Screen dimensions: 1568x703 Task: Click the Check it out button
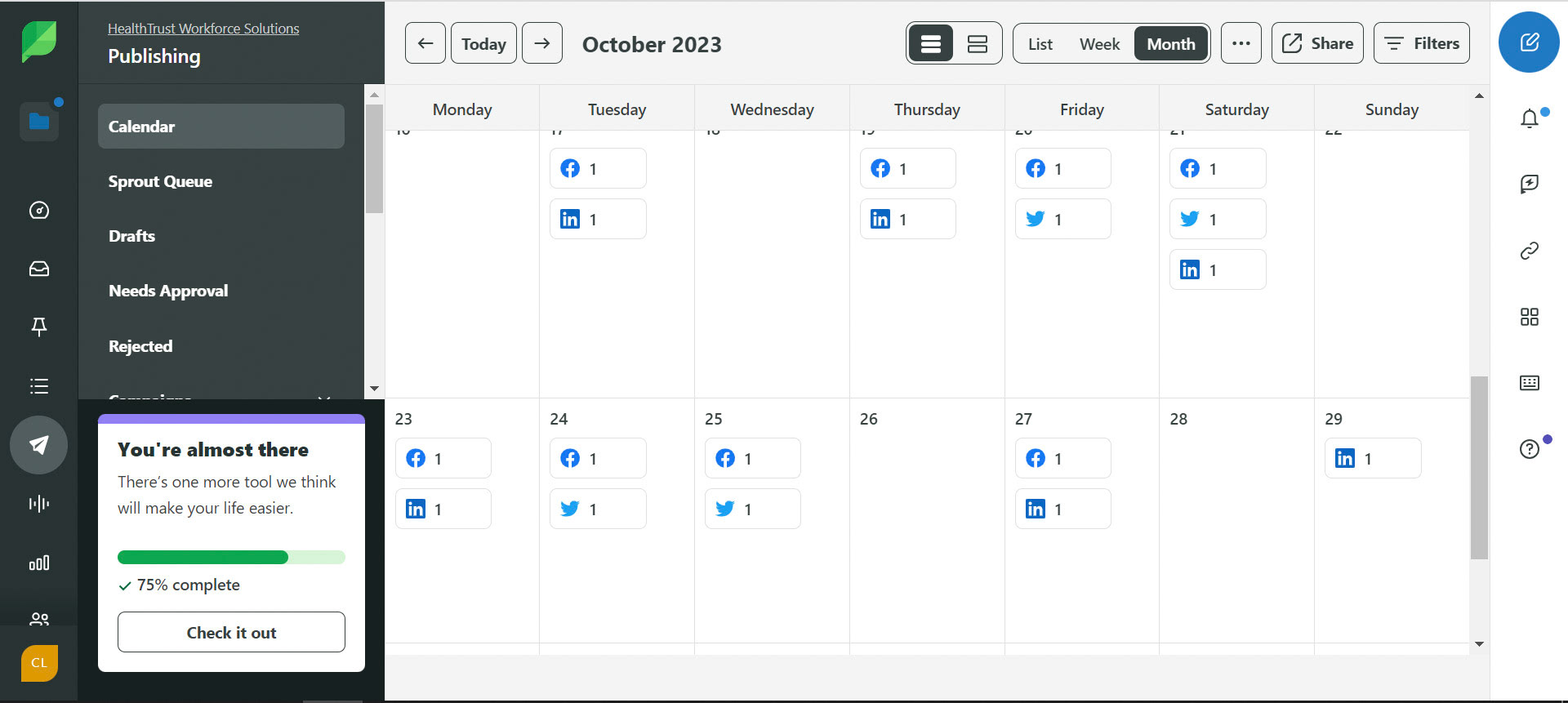pyautogui.click(x=231, y=632)
